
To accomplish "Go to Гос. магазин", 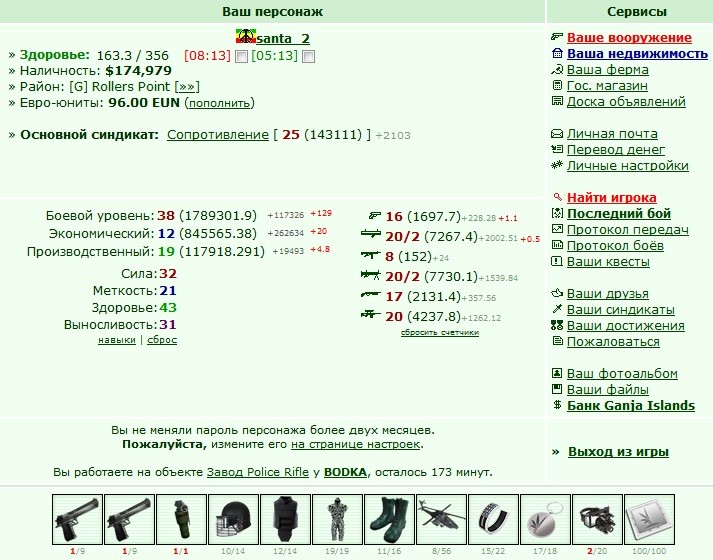I will [607, 85].
